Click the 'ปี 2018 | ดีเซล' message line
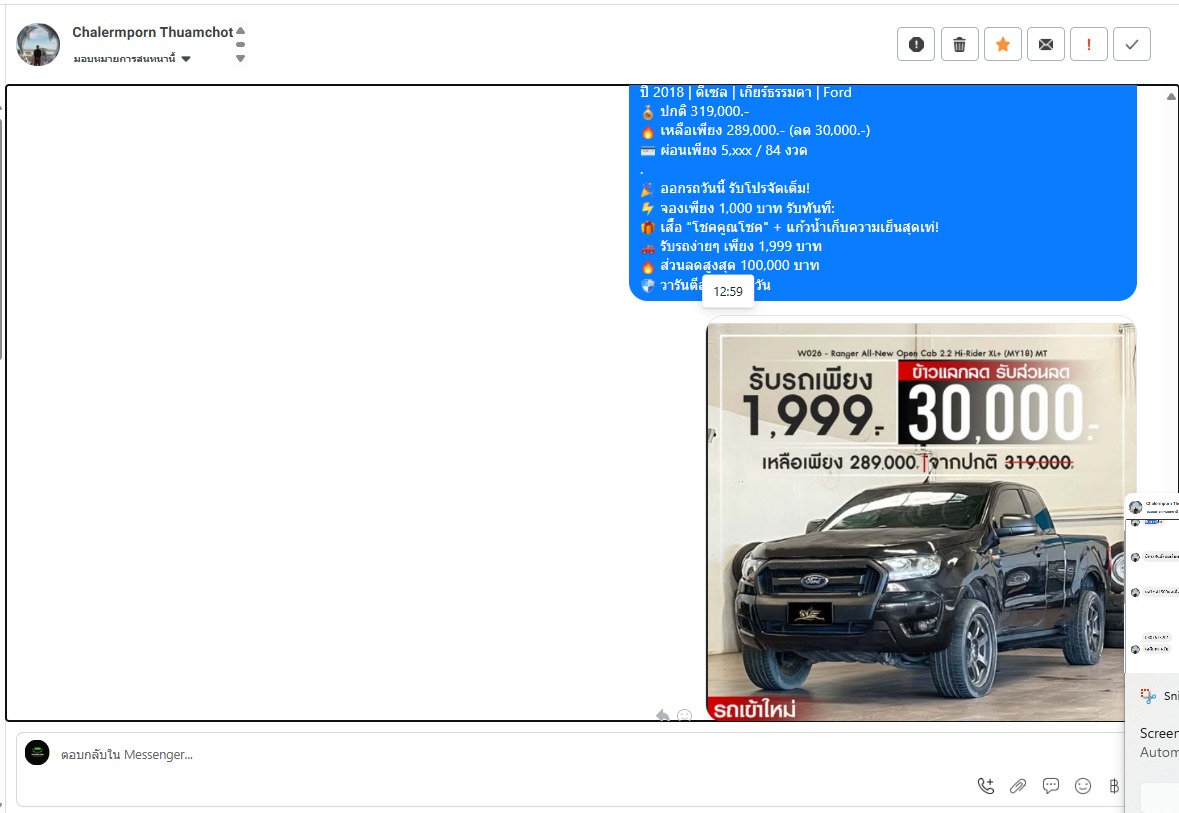Screen dimensions: 1179x813 pyautogui.click(x=746, y=93)
